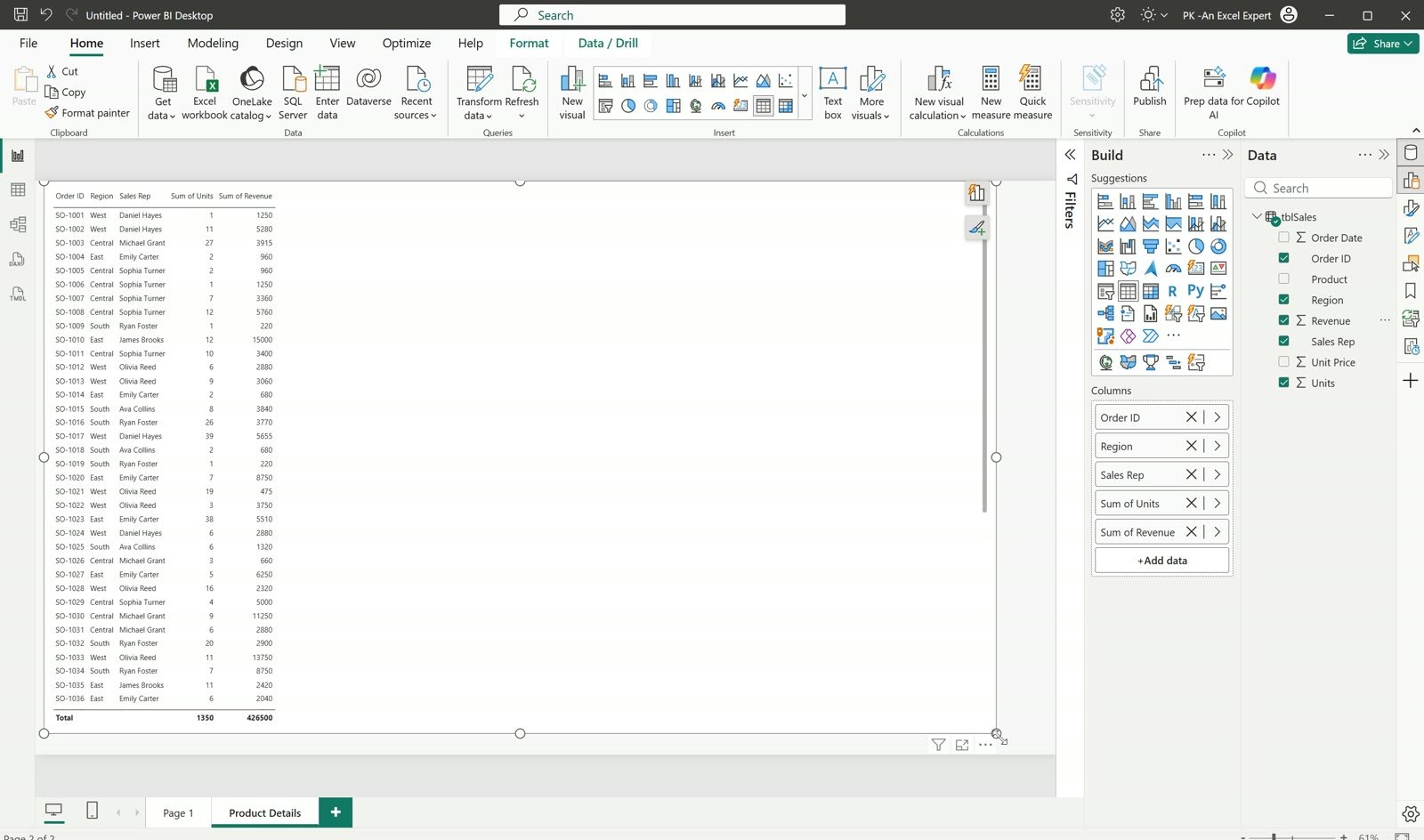Collapse the tblSales table tree
The image size is (1424, 840).
click(x=1257, y=216)
